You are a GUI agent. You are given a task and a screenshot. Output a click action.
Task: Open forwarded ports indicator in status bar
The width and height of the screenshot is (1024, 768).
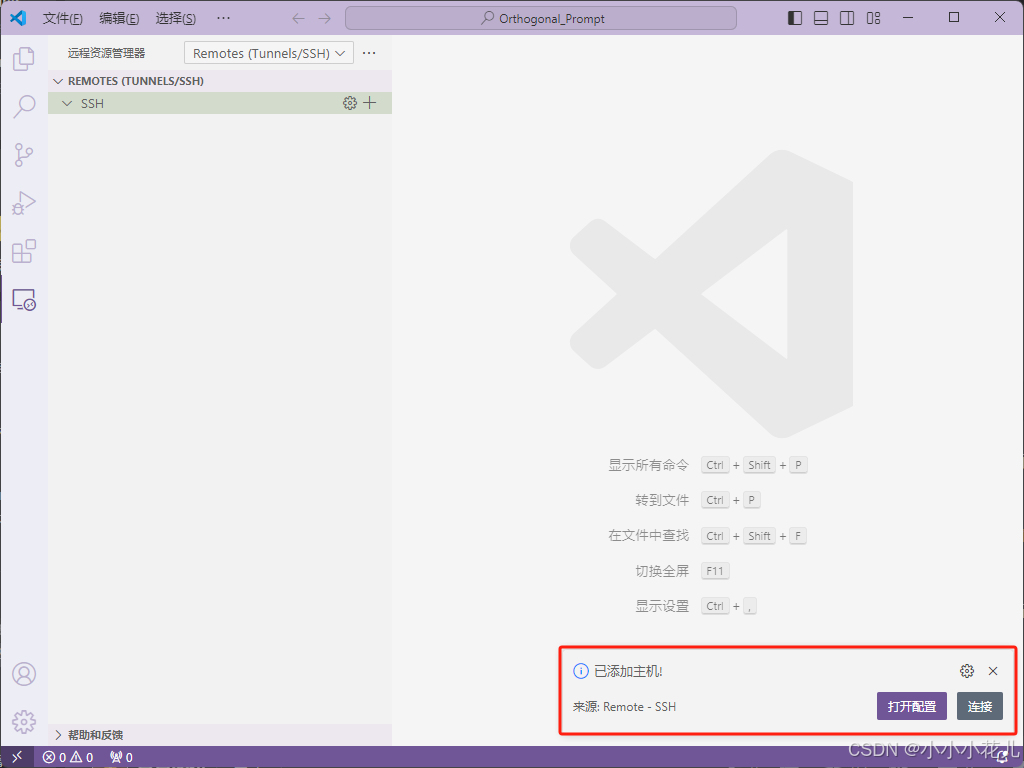coord(121,757)
